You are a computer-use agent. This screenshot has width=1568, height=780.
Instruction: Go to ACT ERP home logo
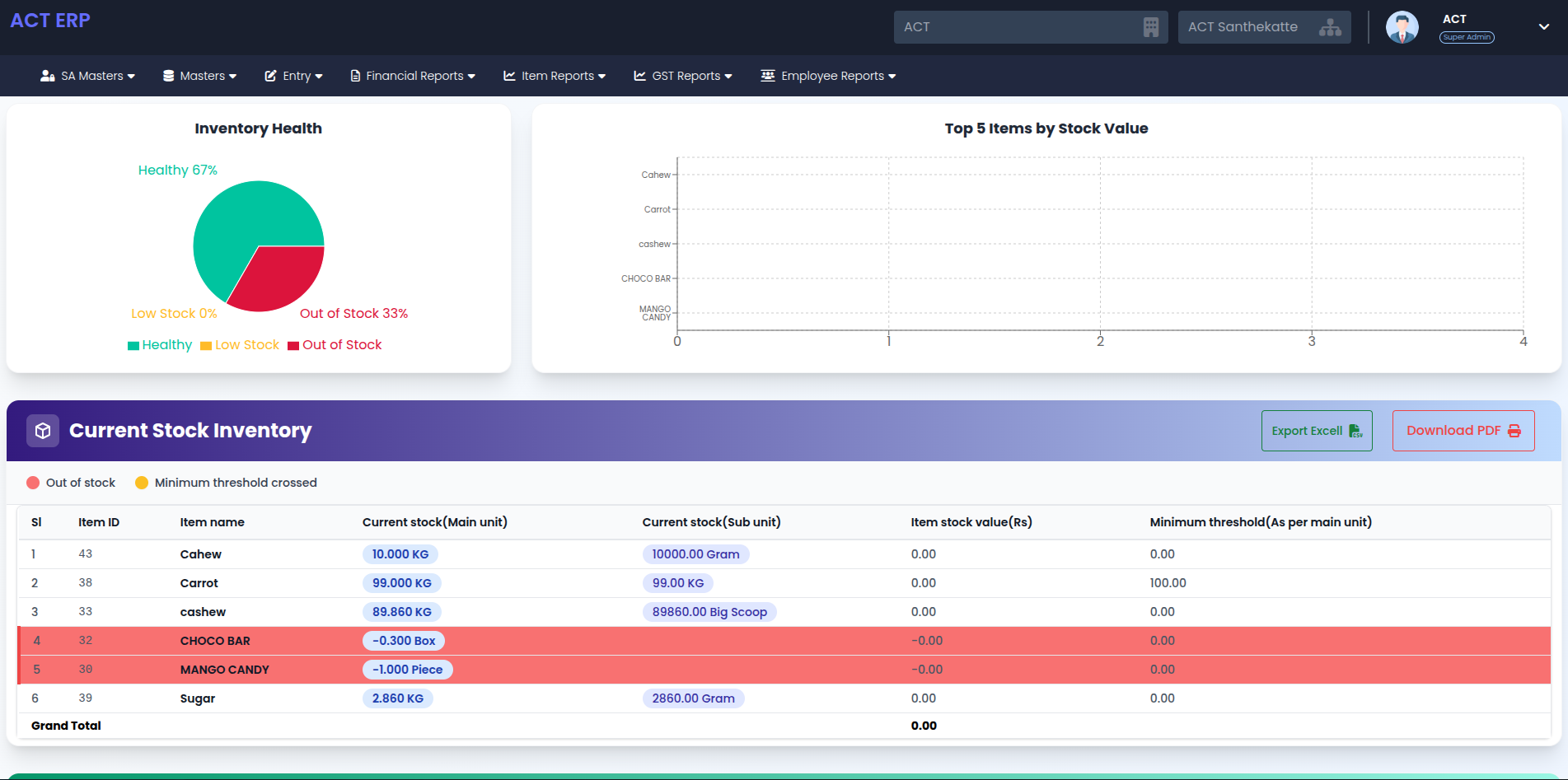point(50,21)
